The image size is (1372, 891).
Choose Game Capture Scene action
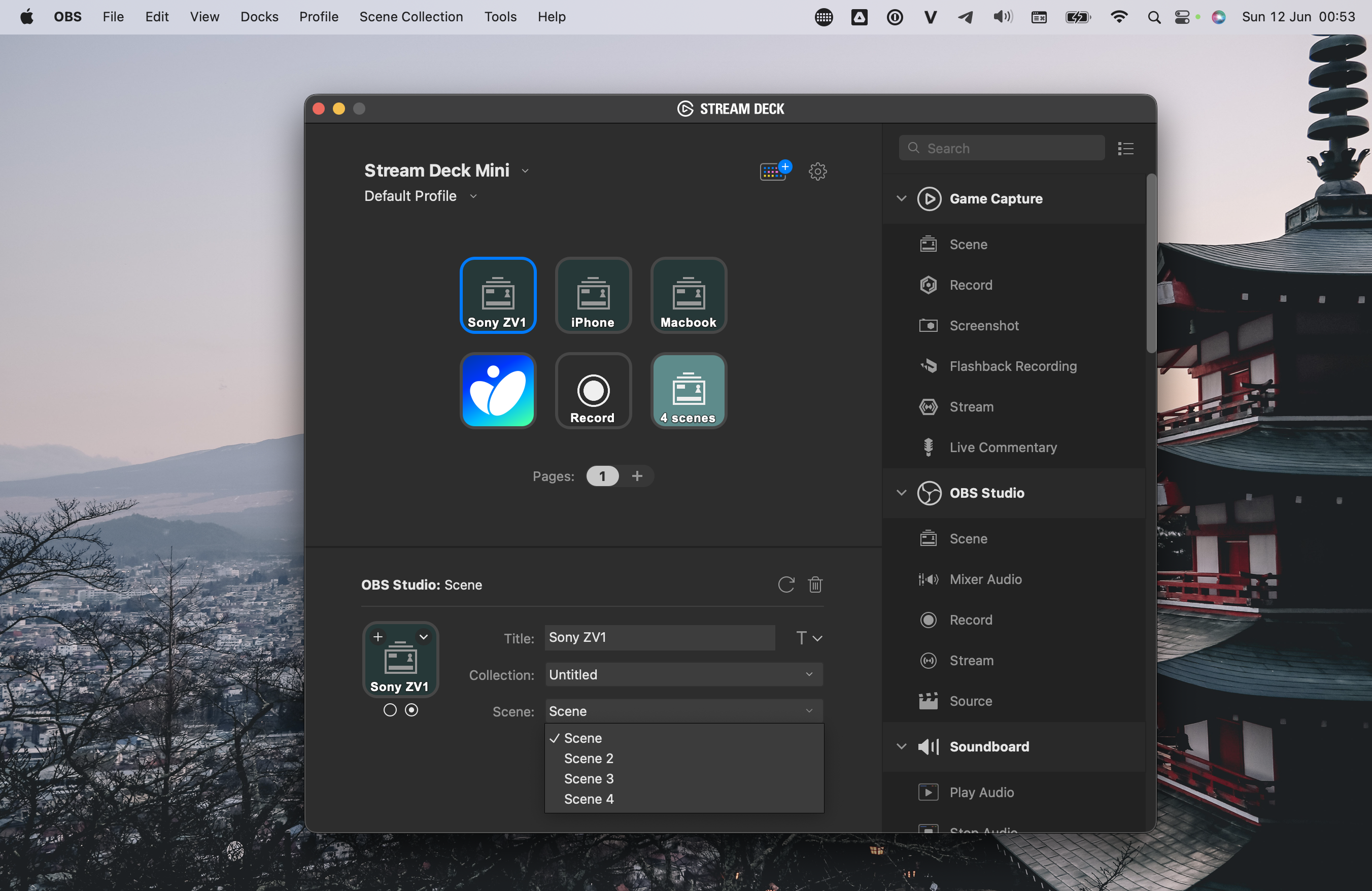coord(1013,245)
